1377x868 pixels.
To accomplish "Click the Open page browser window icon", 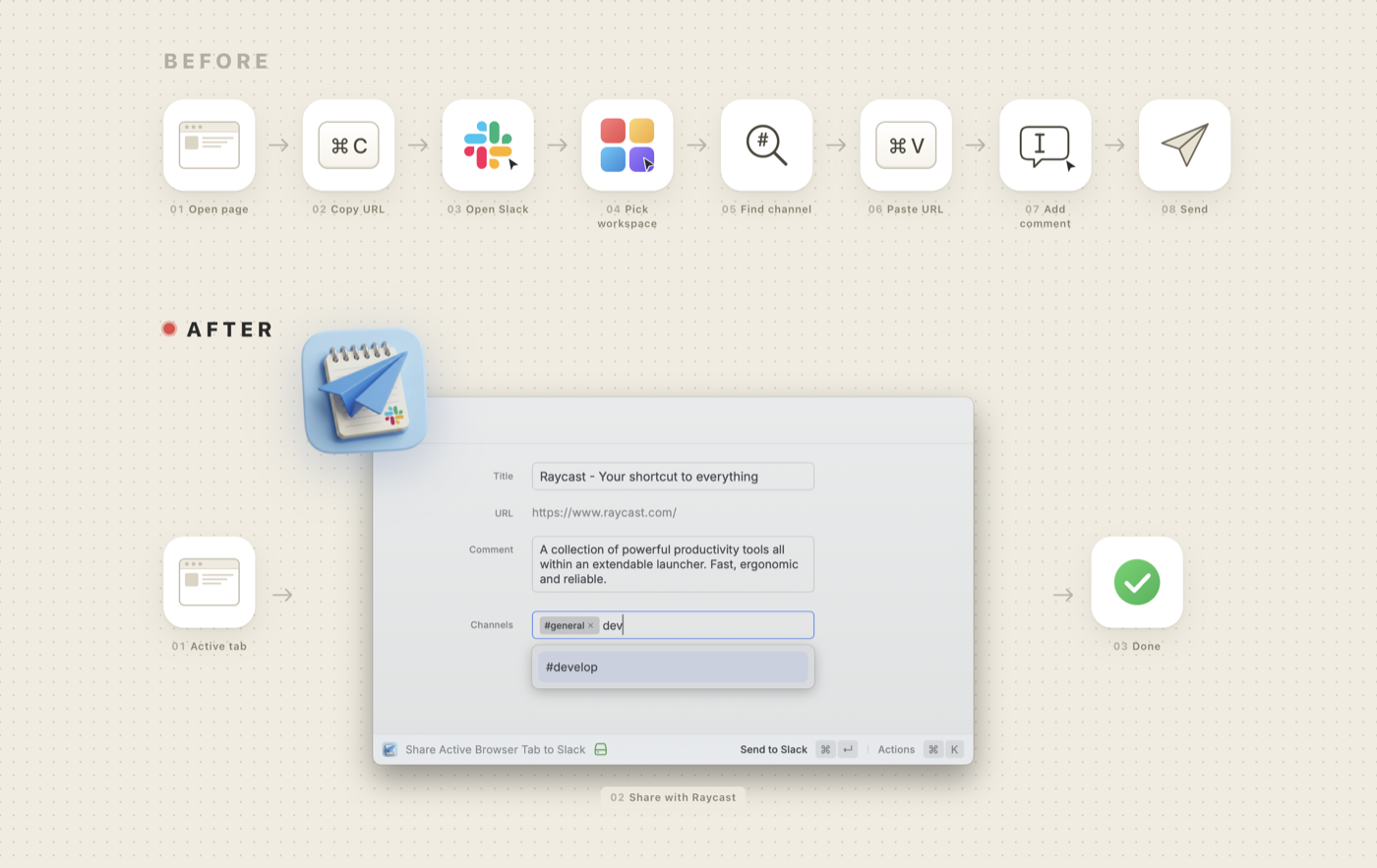I will click(x=210, y=145).
